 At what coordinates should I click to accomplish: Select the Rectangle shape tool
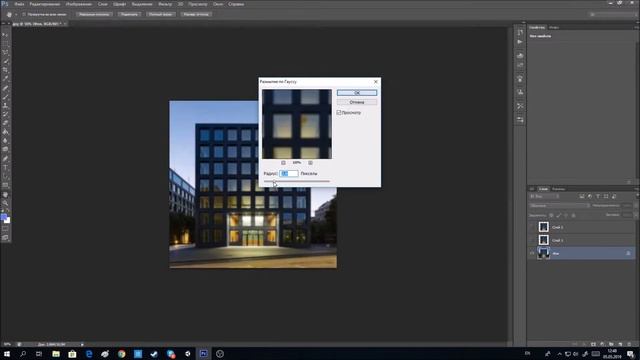click(x=5, y=185)
